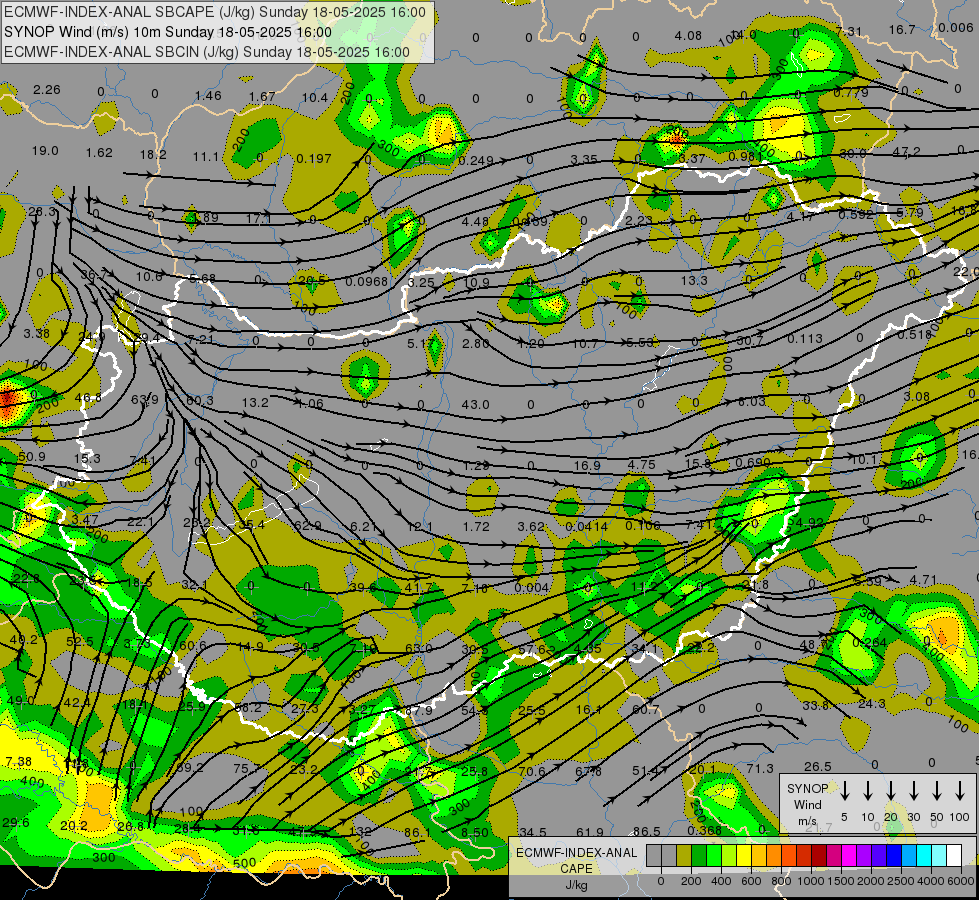
Task: Click the 0.006 map value
Action: pos(955,27)
